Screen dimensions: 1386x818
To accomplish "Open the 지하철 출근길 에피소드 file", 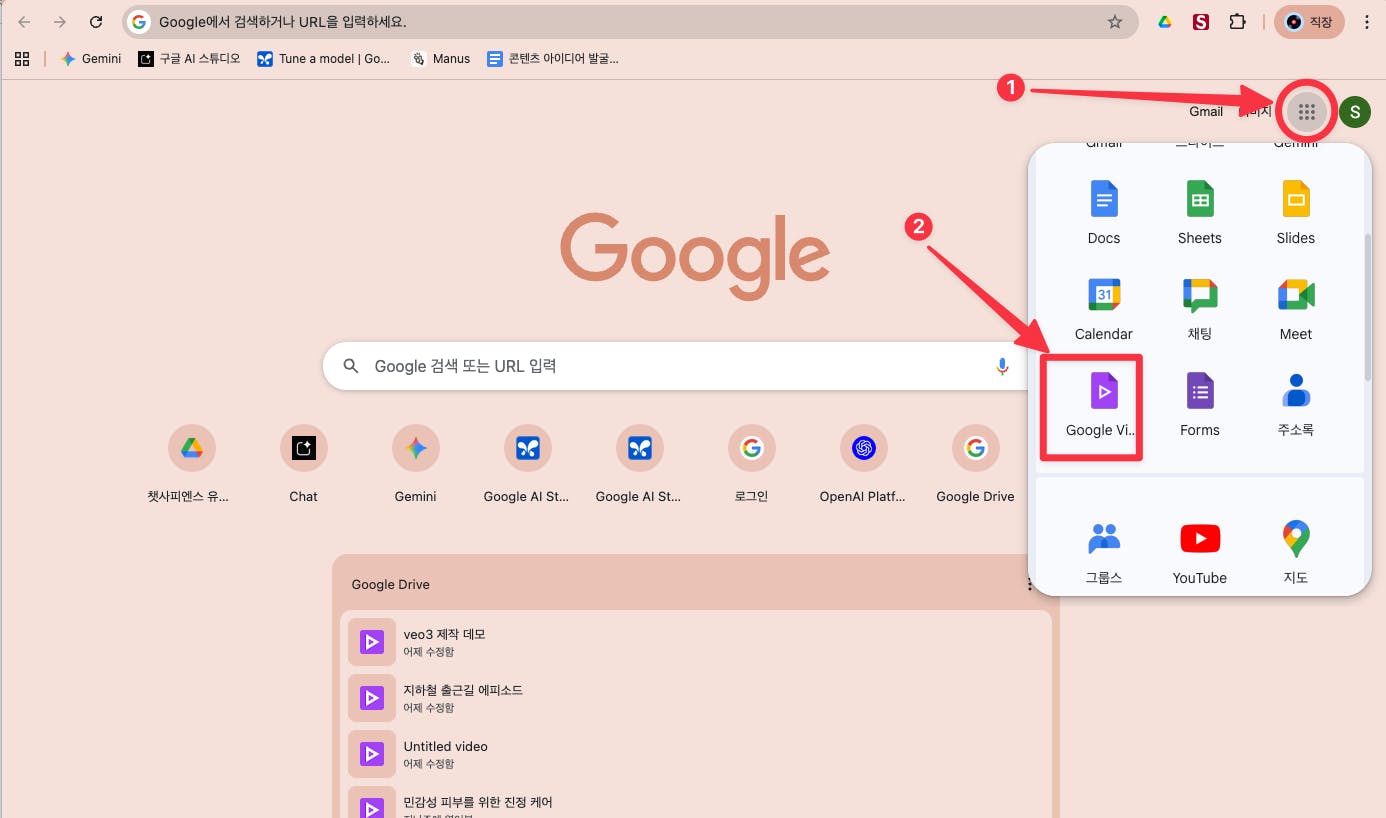I will point(696,698).
